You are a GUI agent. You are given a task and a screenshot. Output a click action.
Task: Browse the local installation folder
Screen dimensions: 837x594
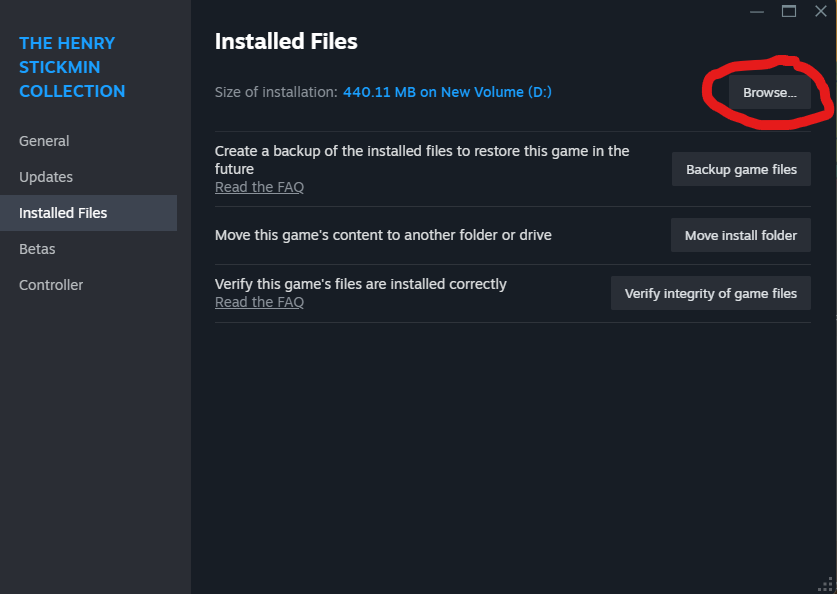[769, 92]
